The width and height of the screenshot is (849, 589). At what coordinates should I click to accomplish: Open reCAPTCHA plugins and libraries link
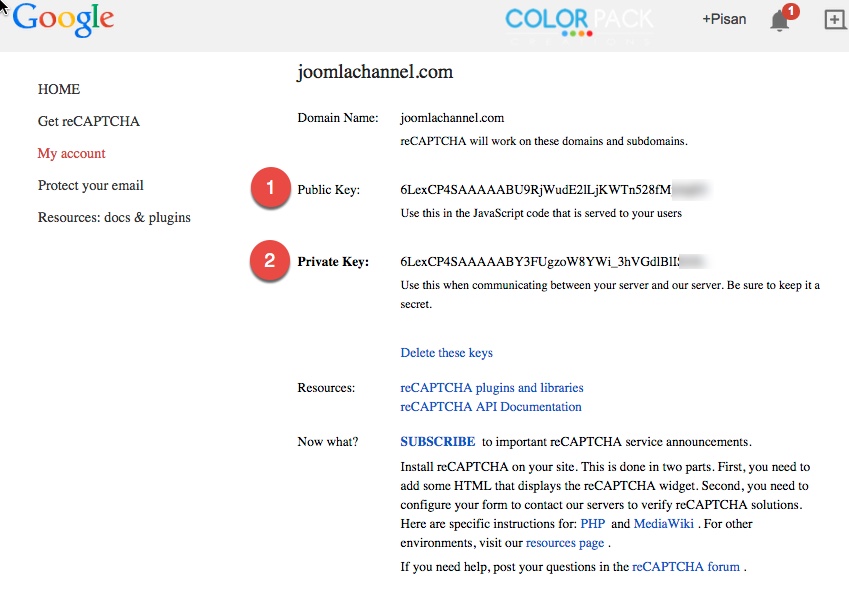pyautogui.click(x=492, y=388)
